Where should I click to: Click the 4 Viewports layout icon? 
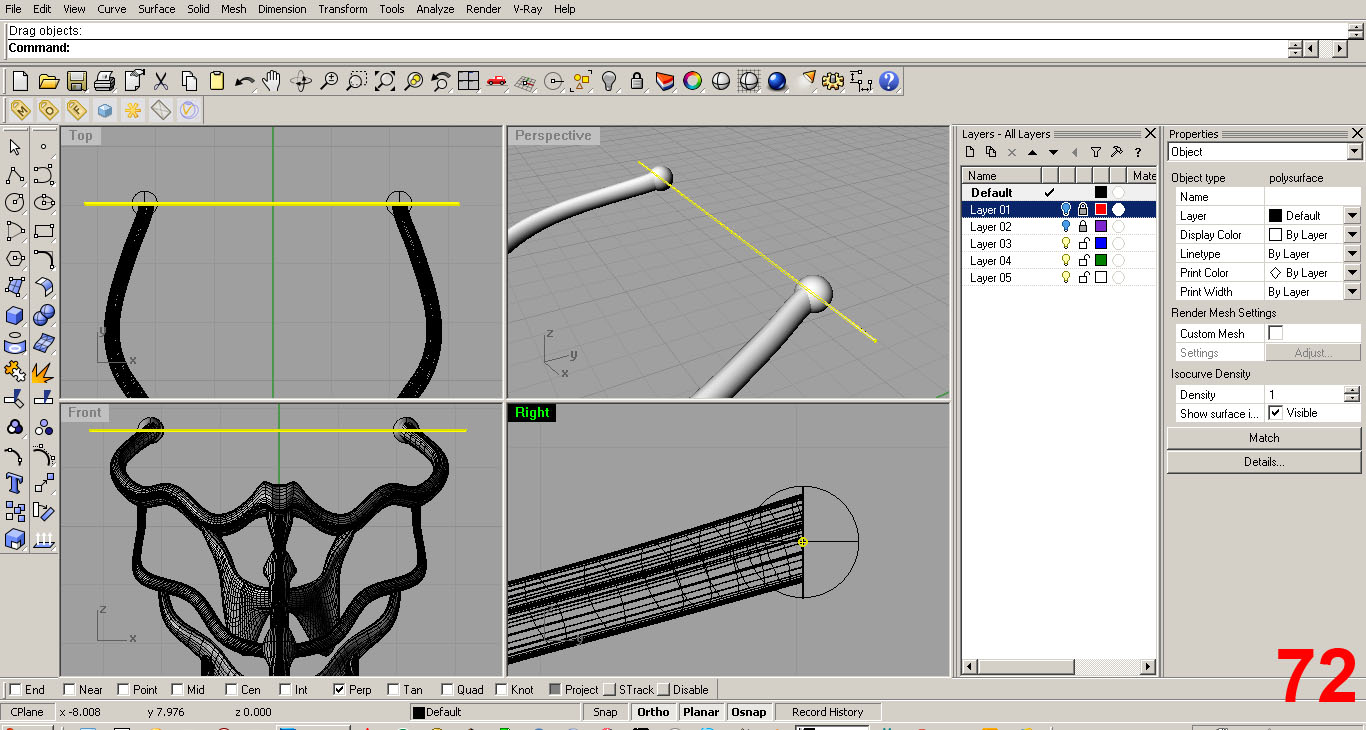(x=469, y=81)
